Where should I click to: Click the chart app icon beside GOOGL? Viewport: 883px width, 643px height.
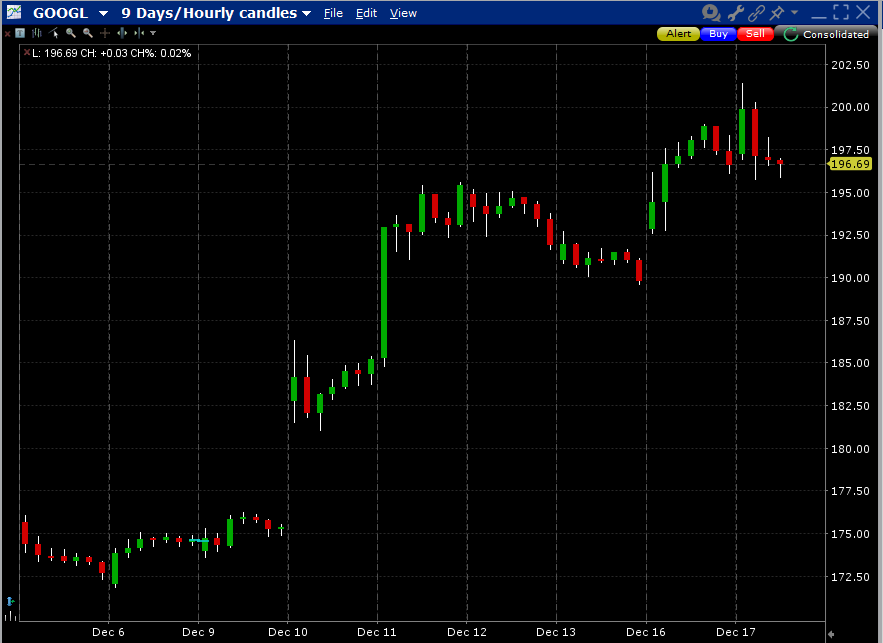(14, 12)
